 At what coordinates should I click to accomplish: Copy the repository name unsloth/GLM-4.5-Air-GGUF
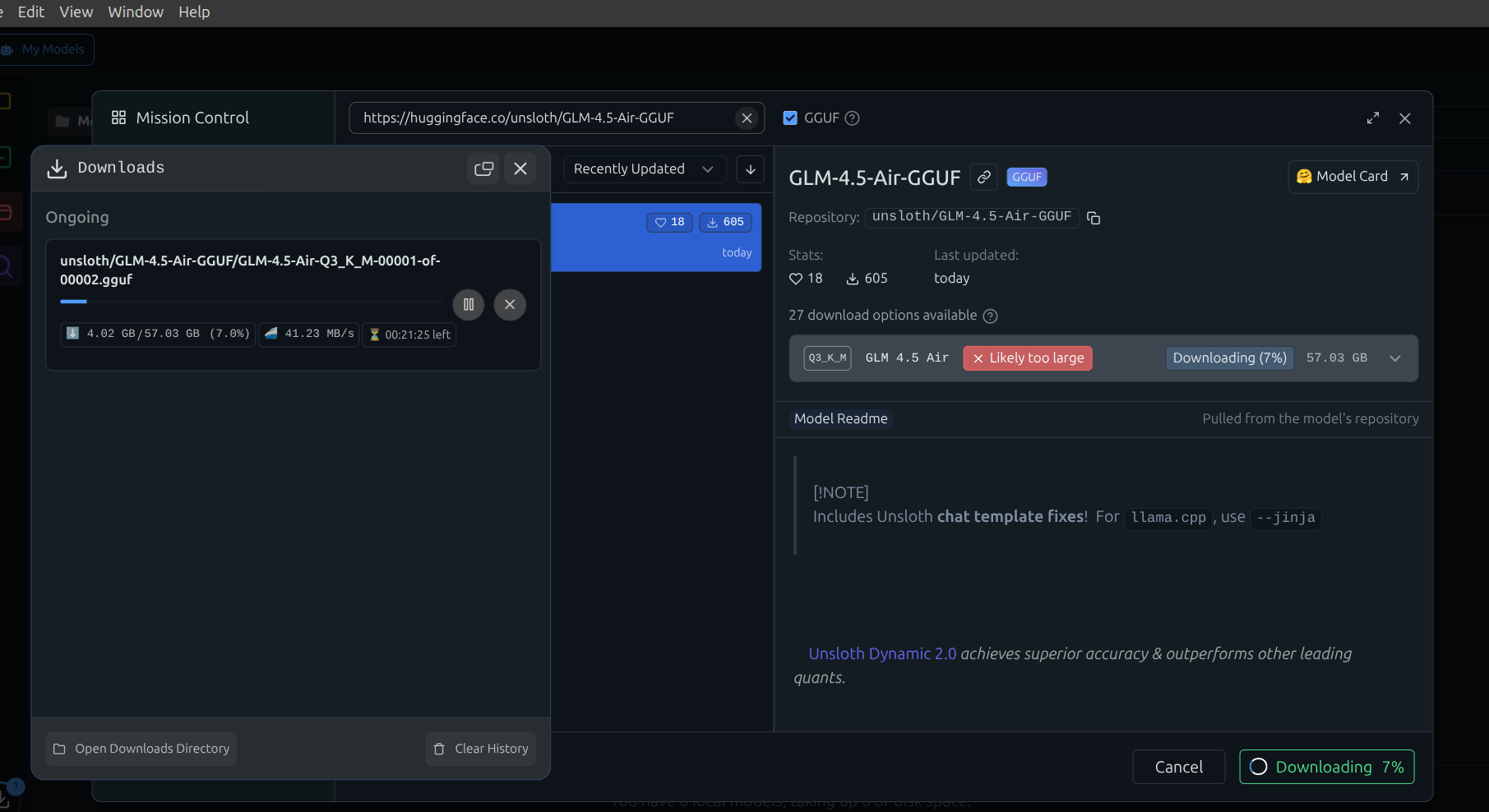(x=1094, y=218)
